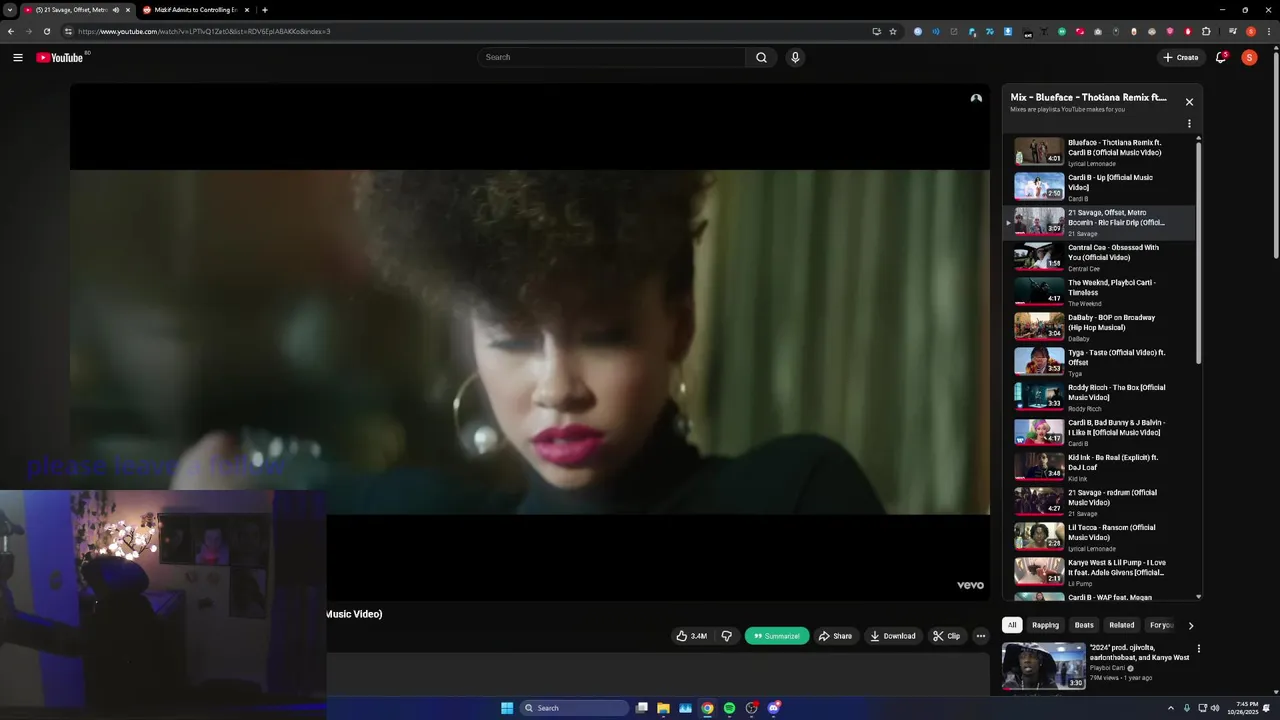Open the tab search dropdown arrow
The image size is (1280, 720).
[10, 10]
